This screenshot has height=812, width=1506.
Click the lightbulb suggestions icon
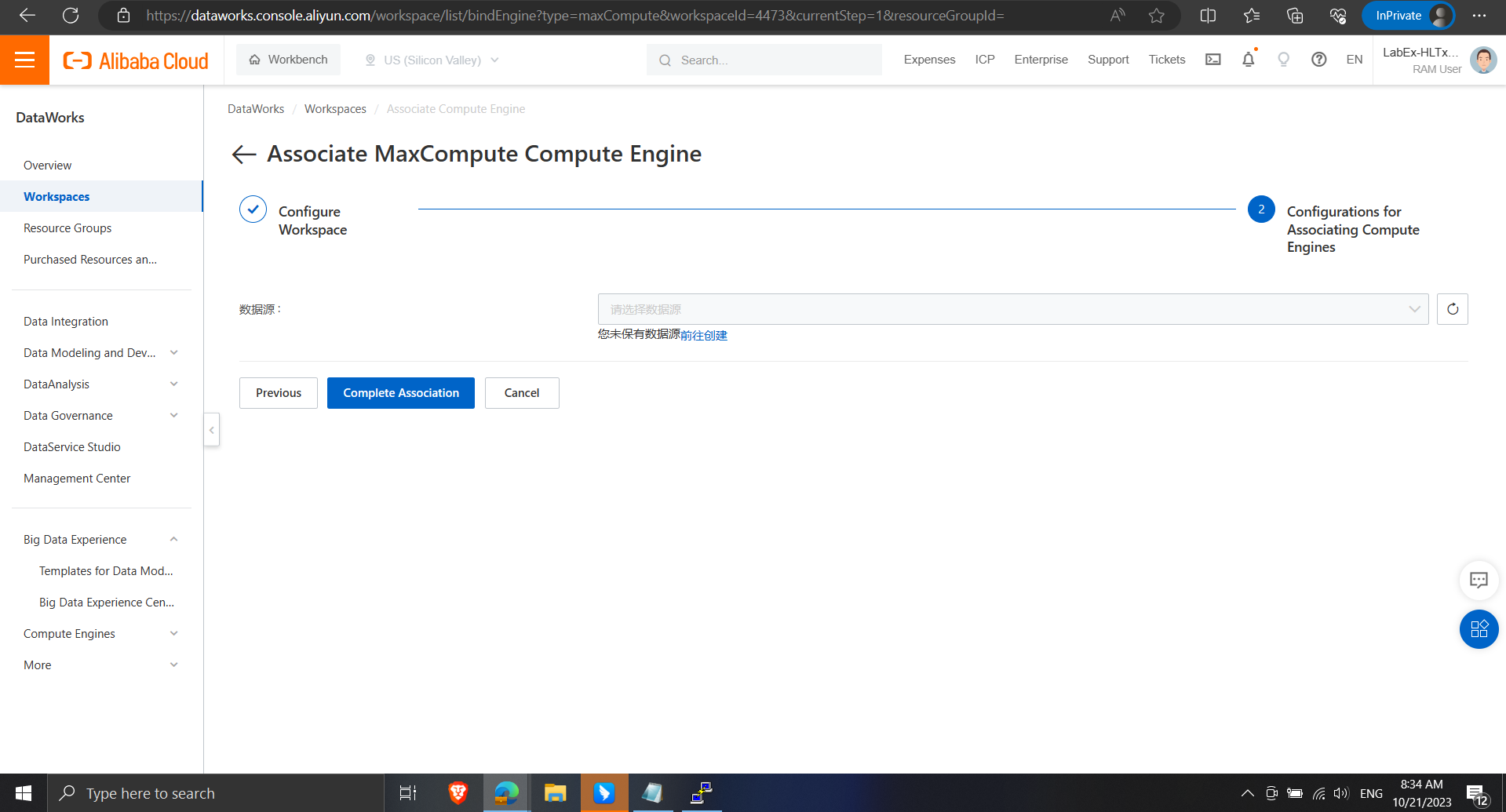1283,60
